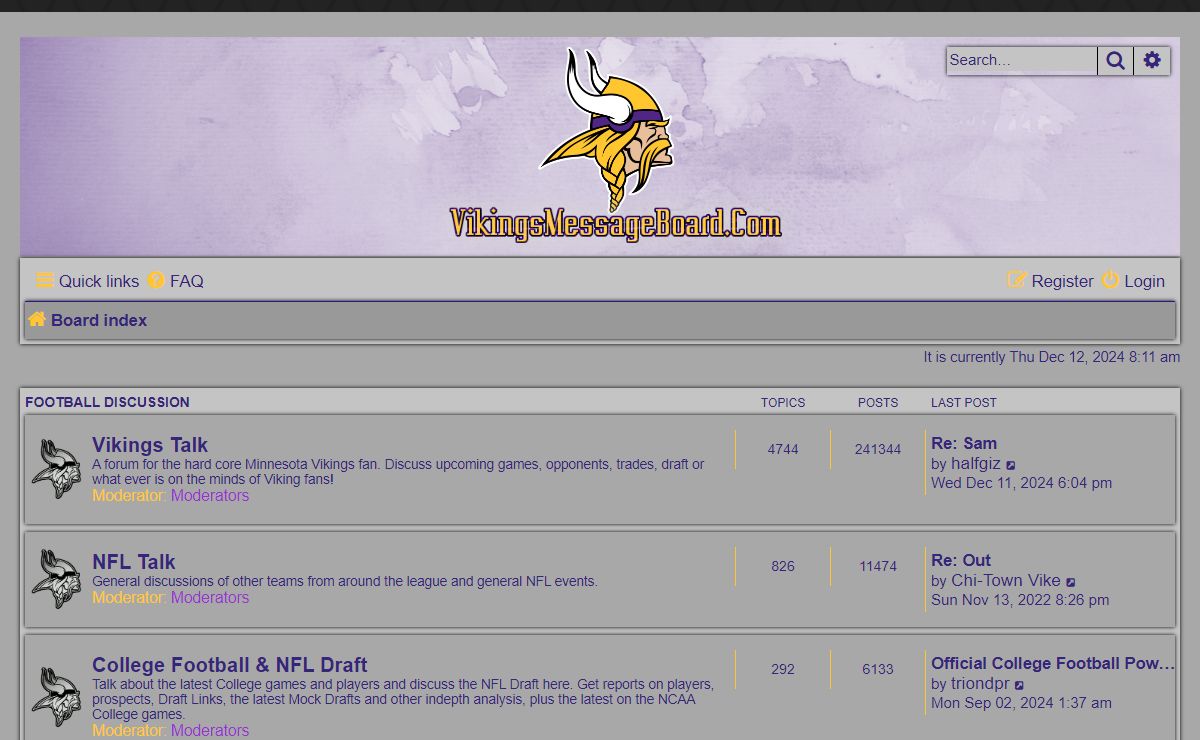Click the College Football forum helmet icon
Viewport: 1200px width, 740px height.
tap(56, 697)
